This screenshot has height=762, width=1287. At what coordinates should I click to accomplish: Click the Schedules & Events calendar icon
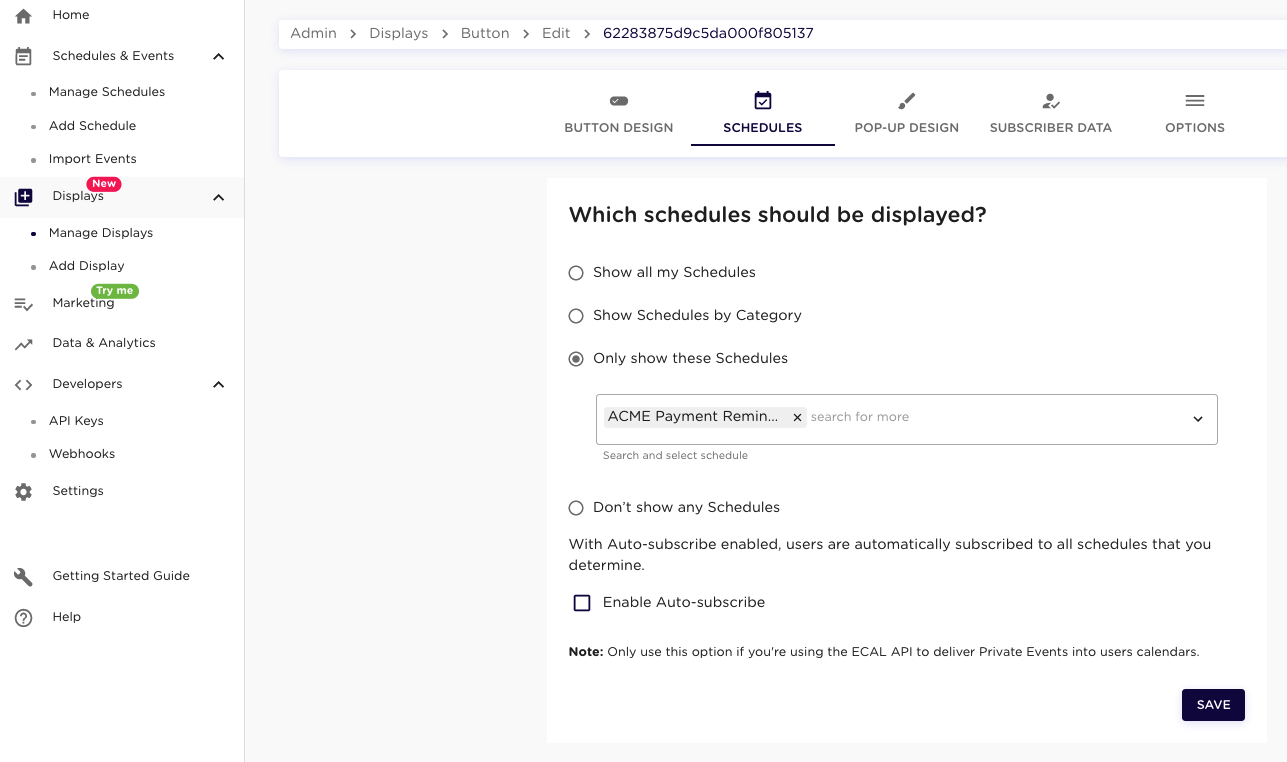pyautogui.click(x=23, y=57)
